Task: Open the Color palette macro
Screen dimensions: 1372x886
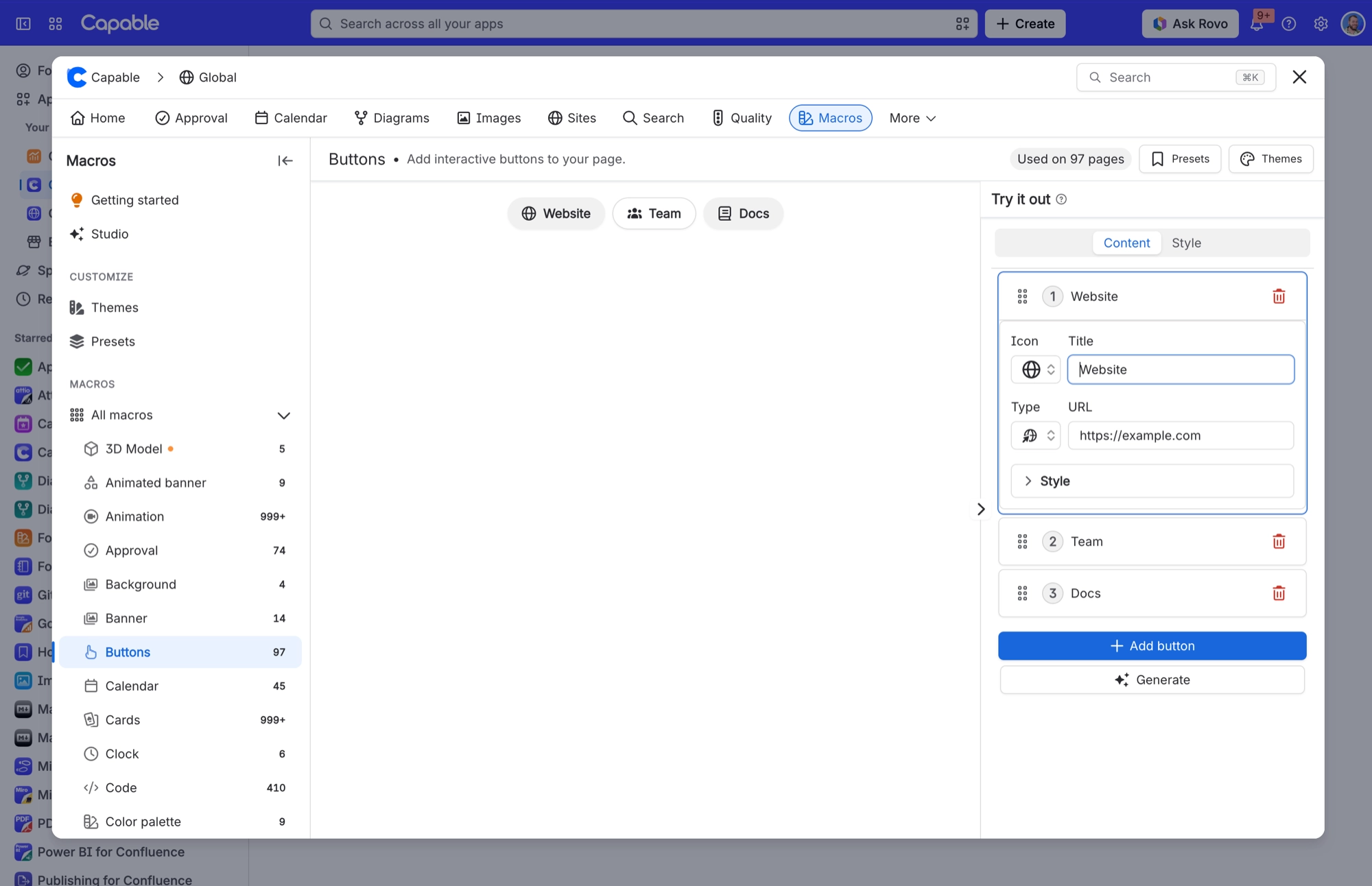Action: (180, 822)
